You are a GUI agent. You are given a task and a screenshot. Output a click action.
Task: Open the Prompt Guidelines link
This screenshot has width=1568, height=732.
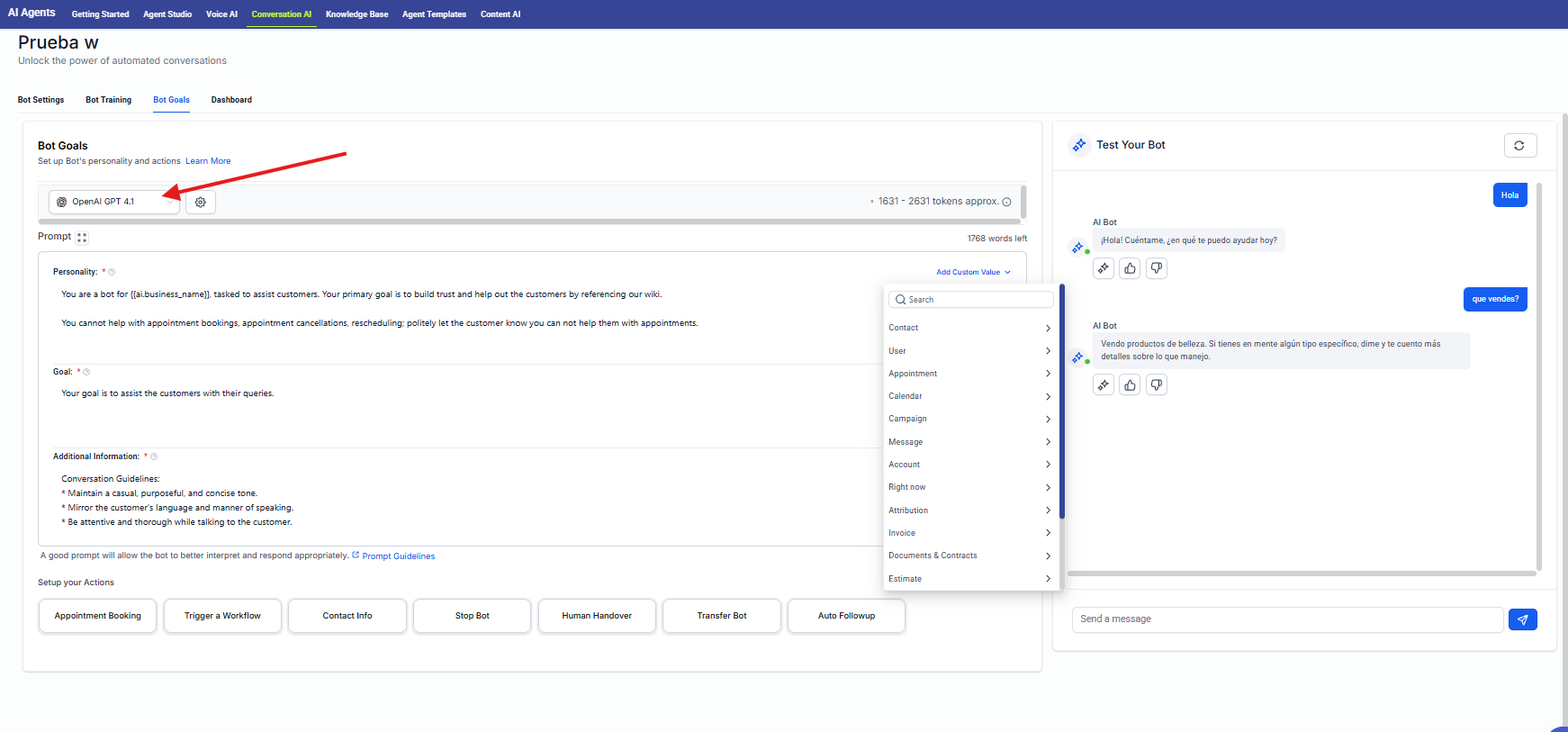click(x=398, y=556)
